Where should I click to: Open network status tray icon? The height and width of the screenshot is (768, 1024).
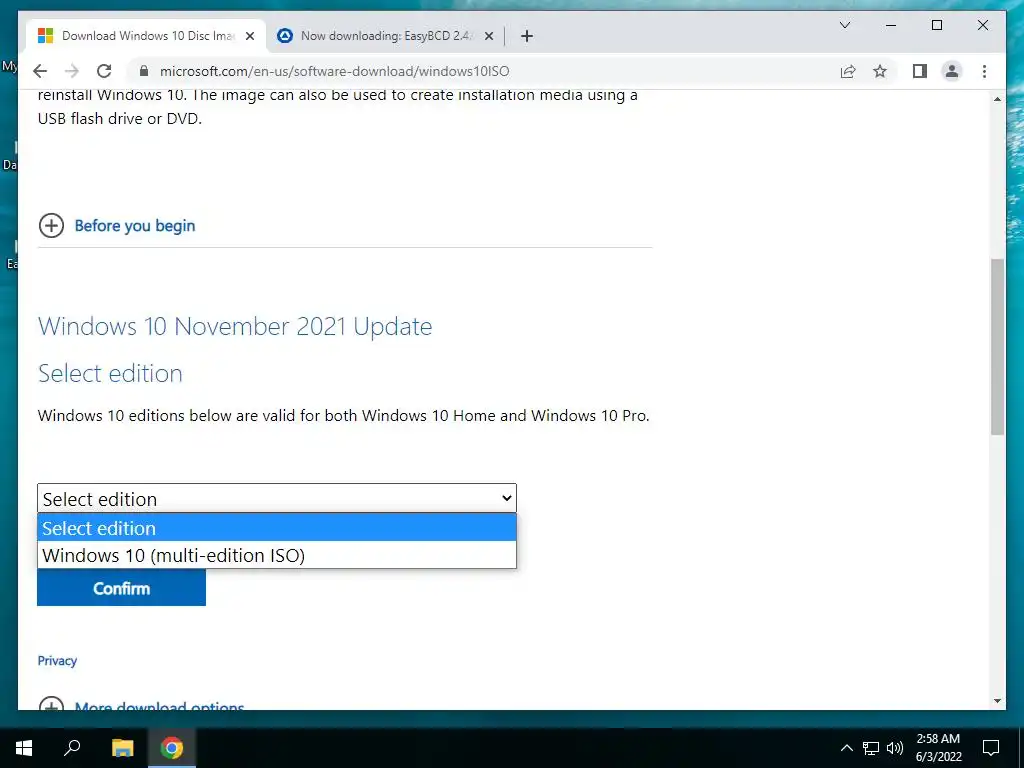coord(871,748)
